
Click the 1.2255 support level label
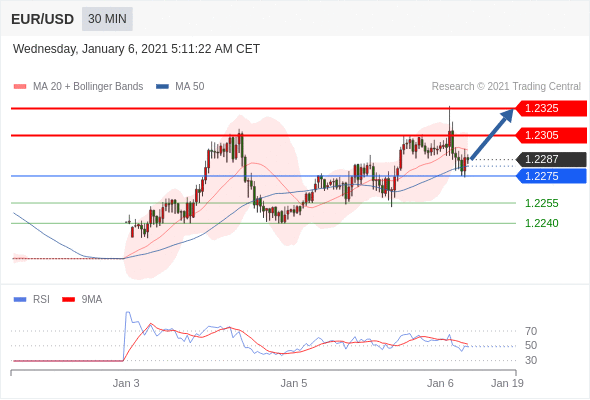pos(542,204)
